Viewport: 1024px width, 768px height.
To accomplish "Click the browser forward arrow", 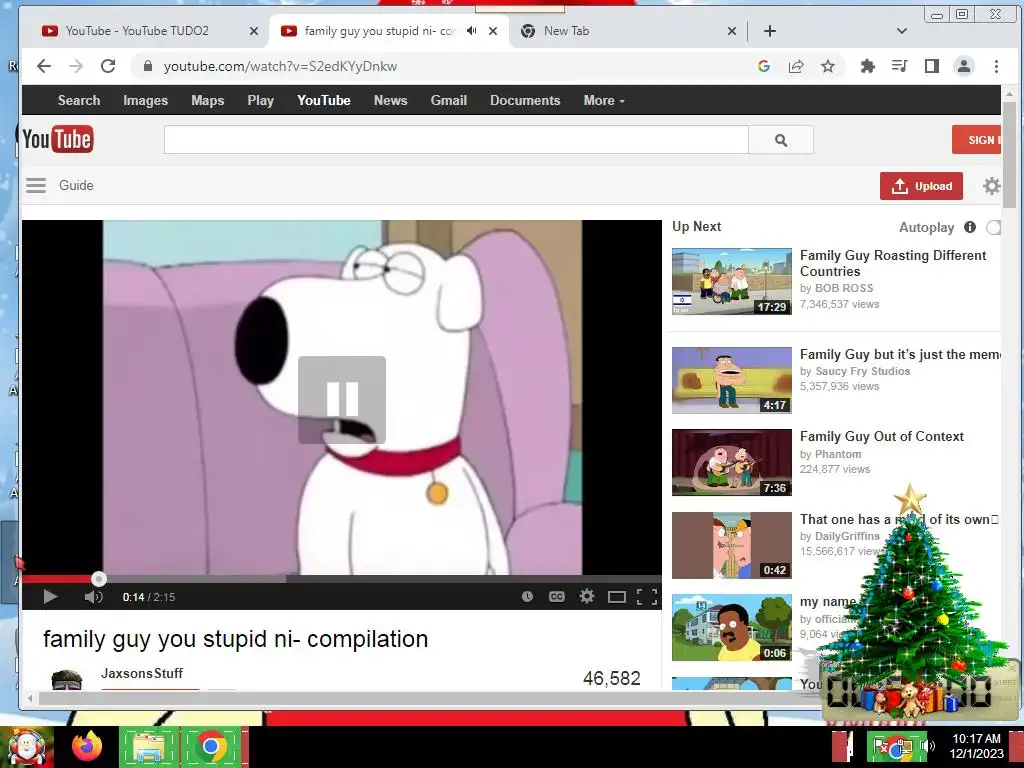I will click(76, 66).
